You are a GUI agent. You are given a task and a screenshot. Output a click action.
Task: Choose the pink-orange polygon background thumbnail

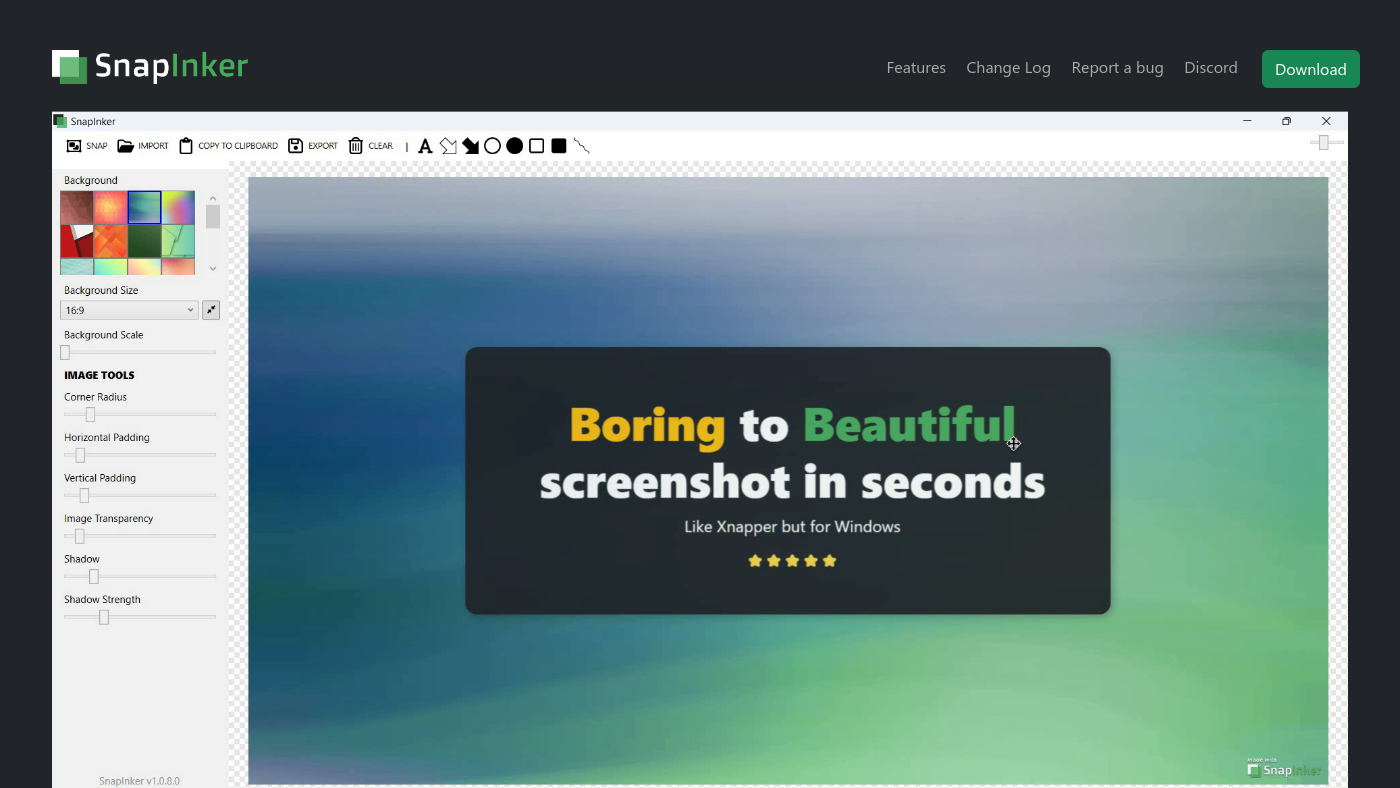(x=111, y=208)
